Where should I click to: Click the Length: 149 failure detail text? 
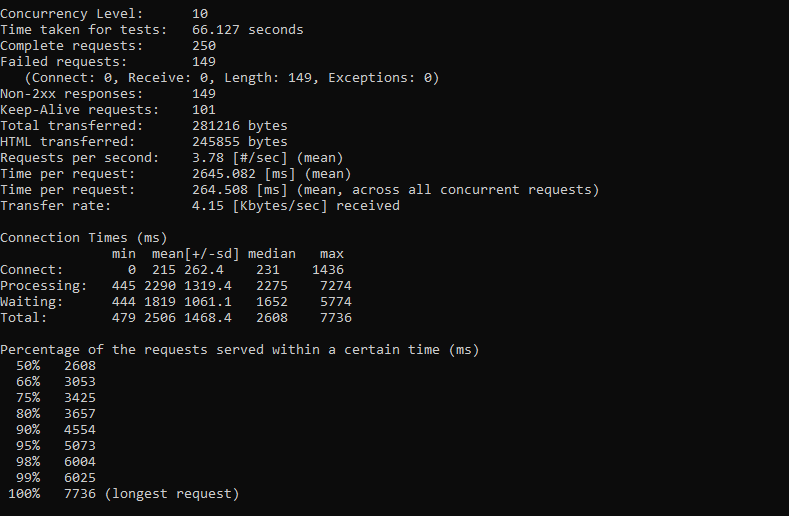[x=271, y=78]
